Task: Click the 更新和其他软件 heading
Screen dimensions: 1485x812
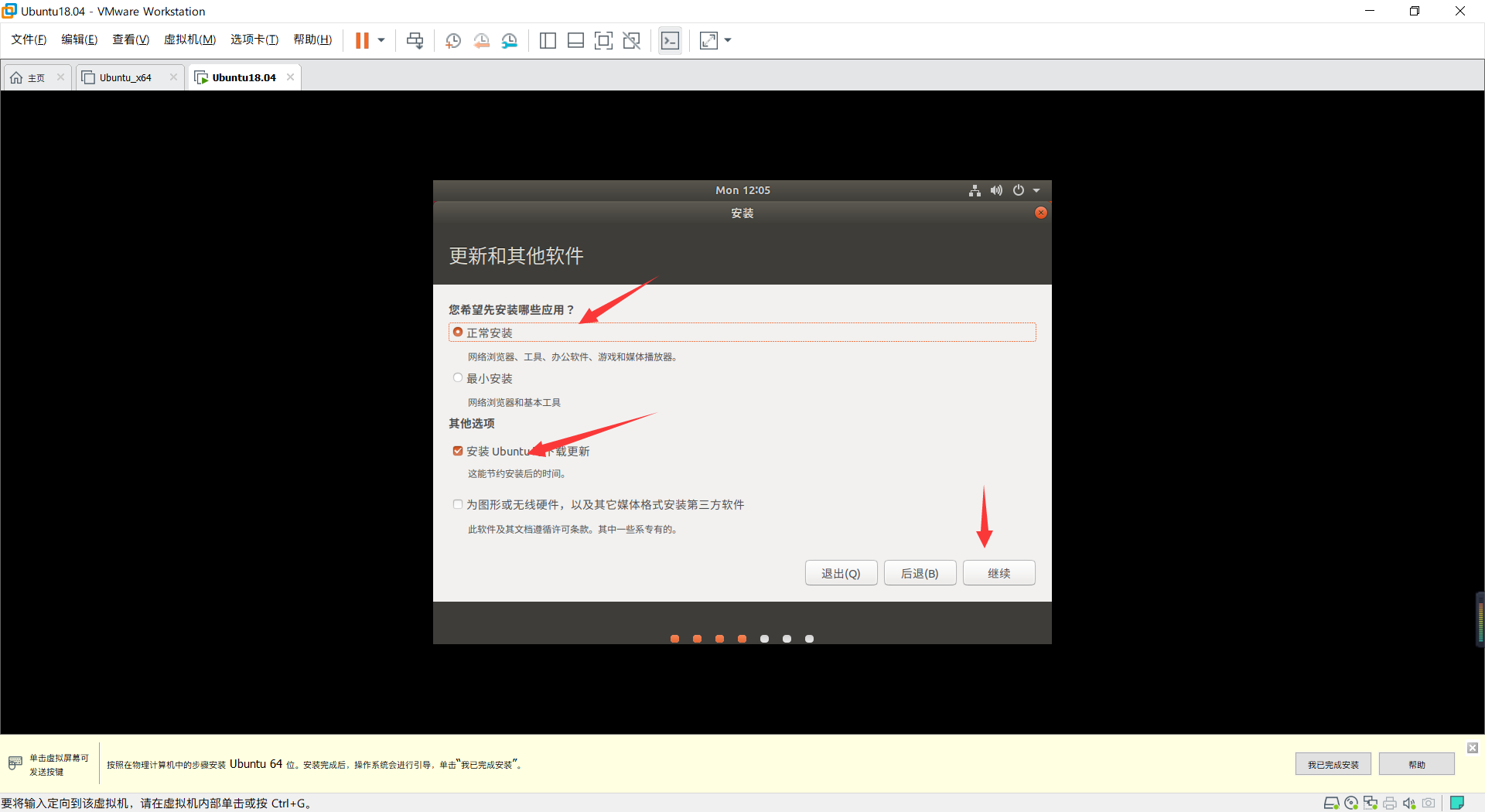Action: tap(516, 256)
